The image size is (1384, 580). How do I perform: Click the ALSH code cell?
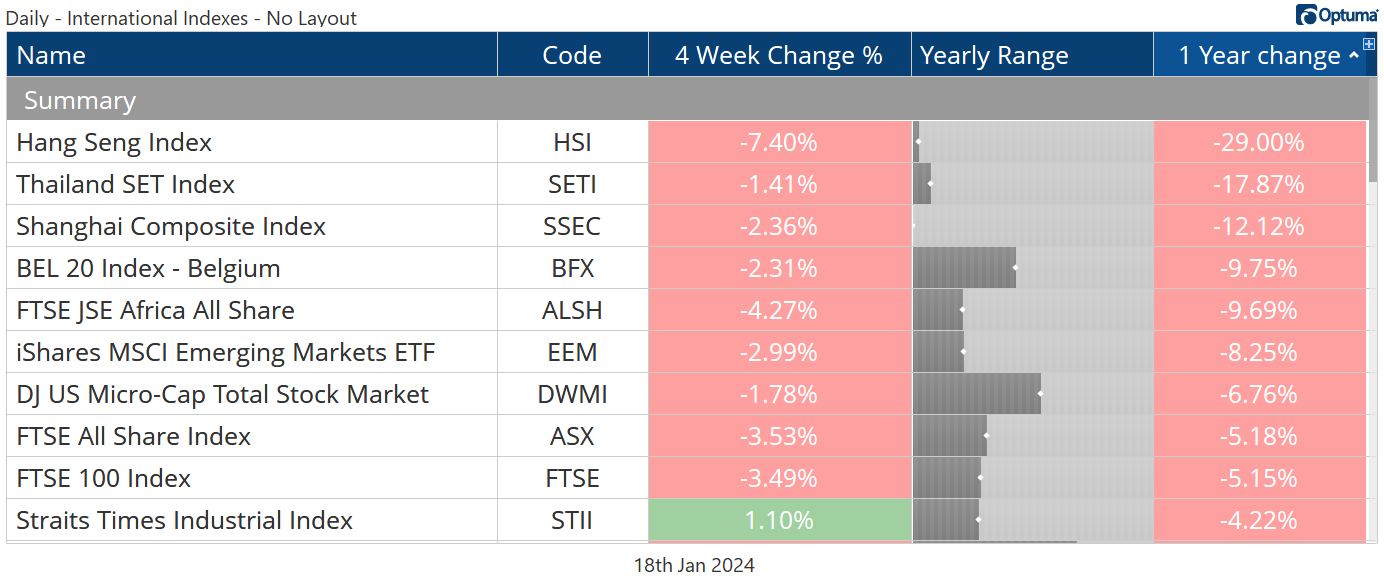click(x=572, y=310)
